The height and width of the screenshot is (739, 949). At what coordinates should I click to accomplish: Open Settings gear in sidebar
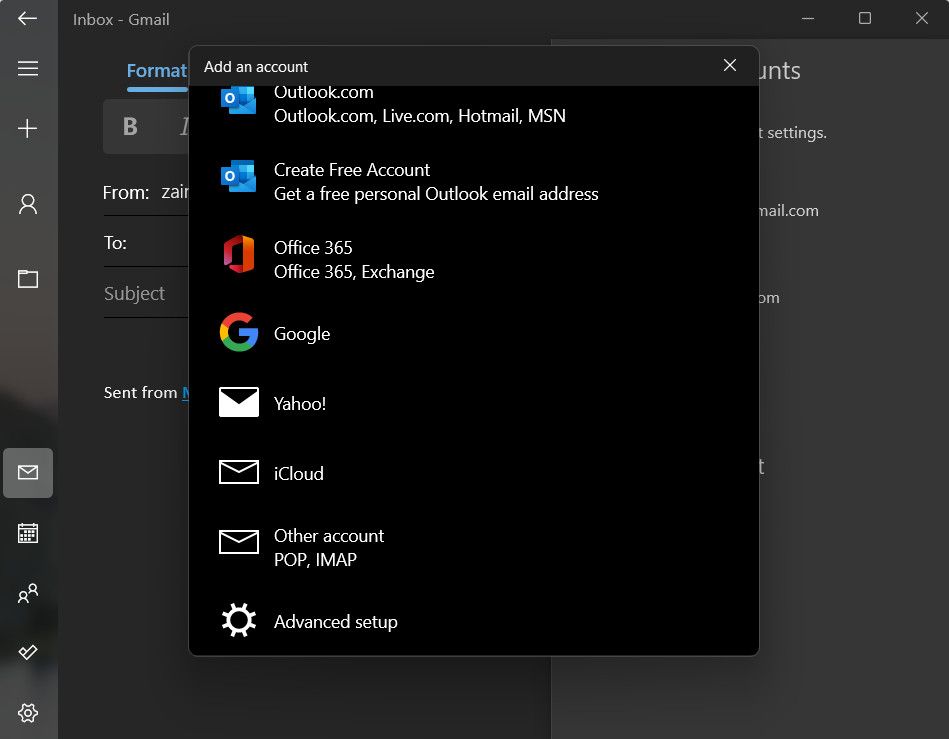coord(28,712)
